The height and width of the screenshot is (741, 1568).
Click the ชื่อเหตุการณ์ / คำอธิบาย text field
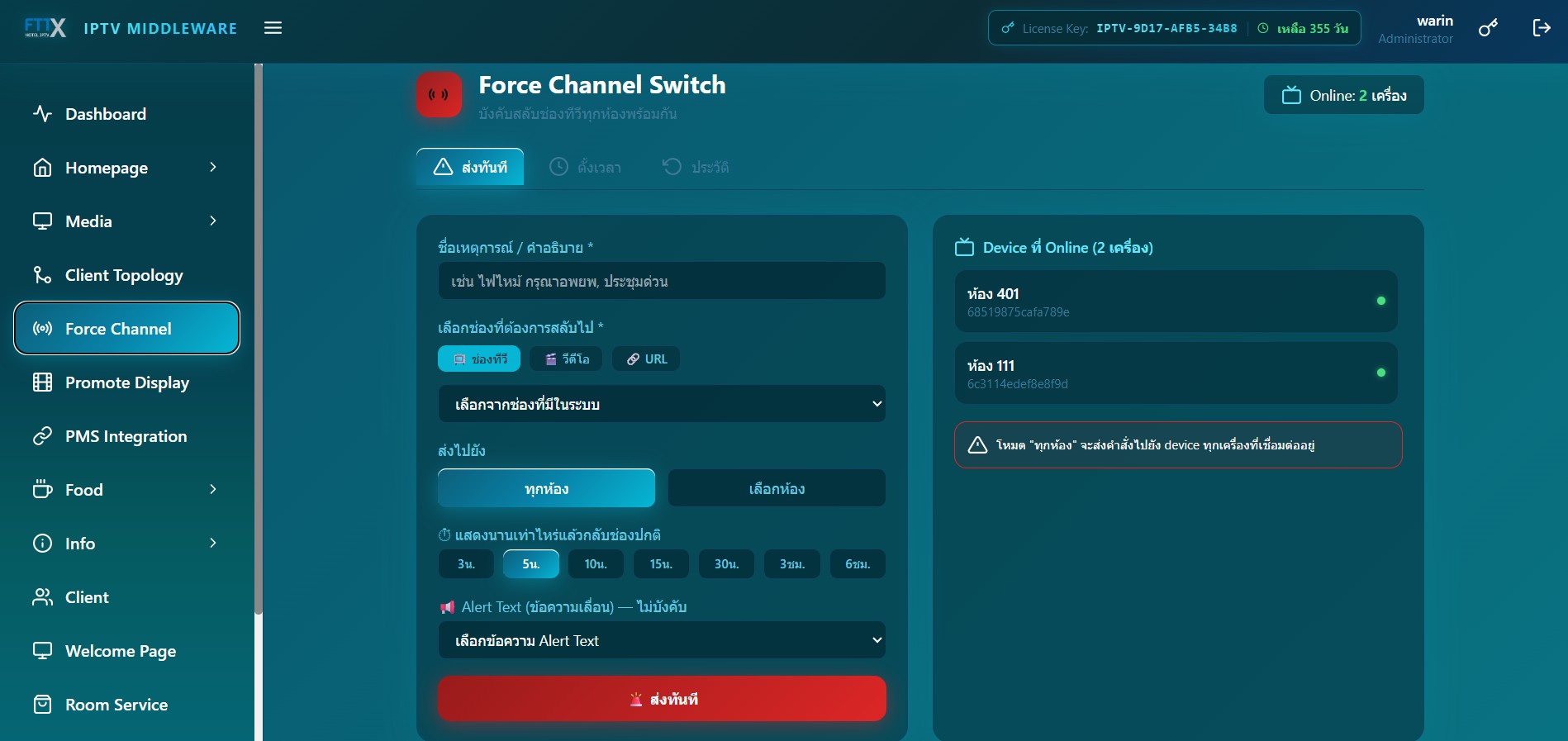point(662,281)
